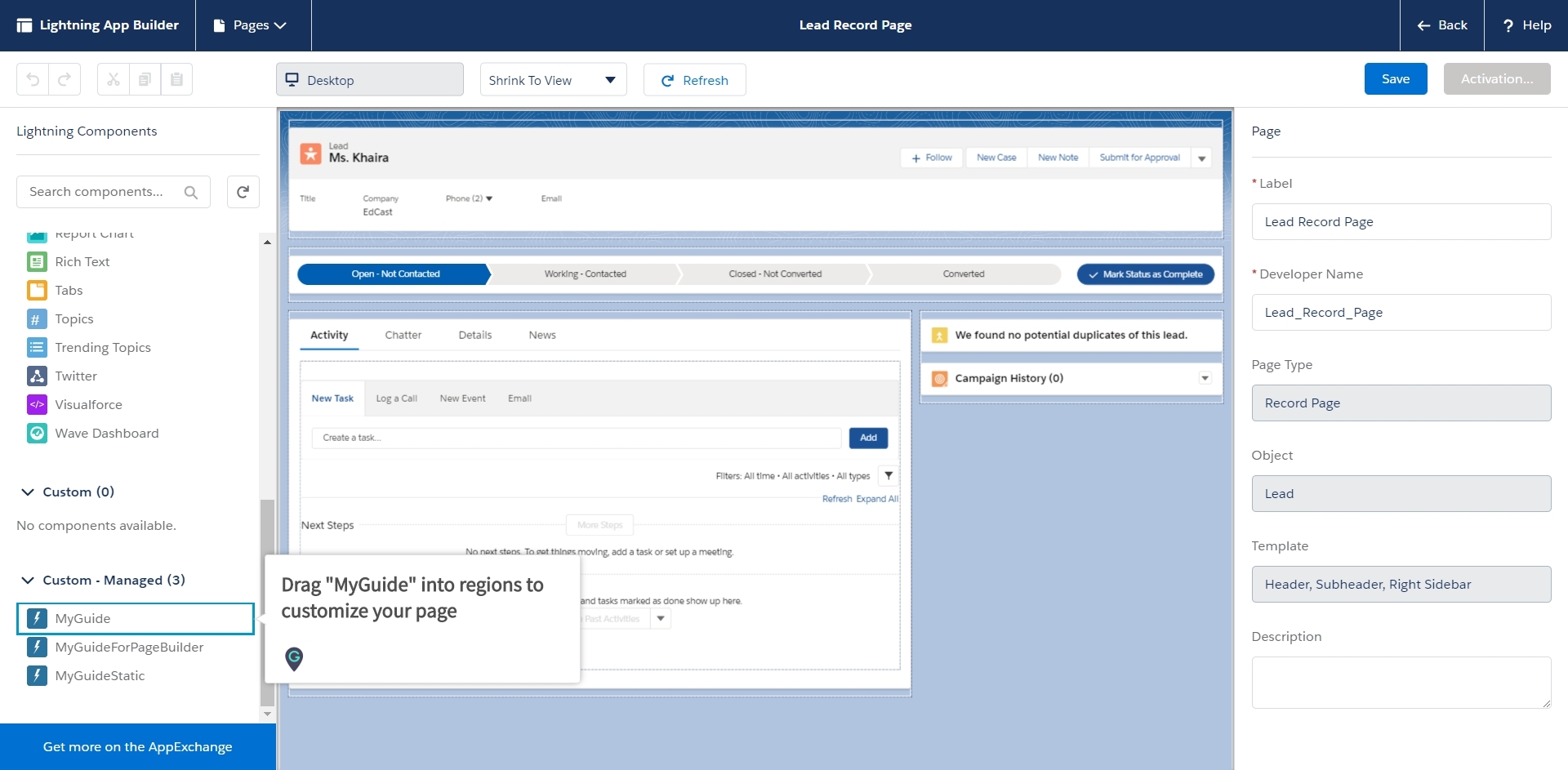The width and height of the screenshot is (1568, 770).
Task: Click the MyGuideForPageBuilder lightning icon
Action: point(37,647)
